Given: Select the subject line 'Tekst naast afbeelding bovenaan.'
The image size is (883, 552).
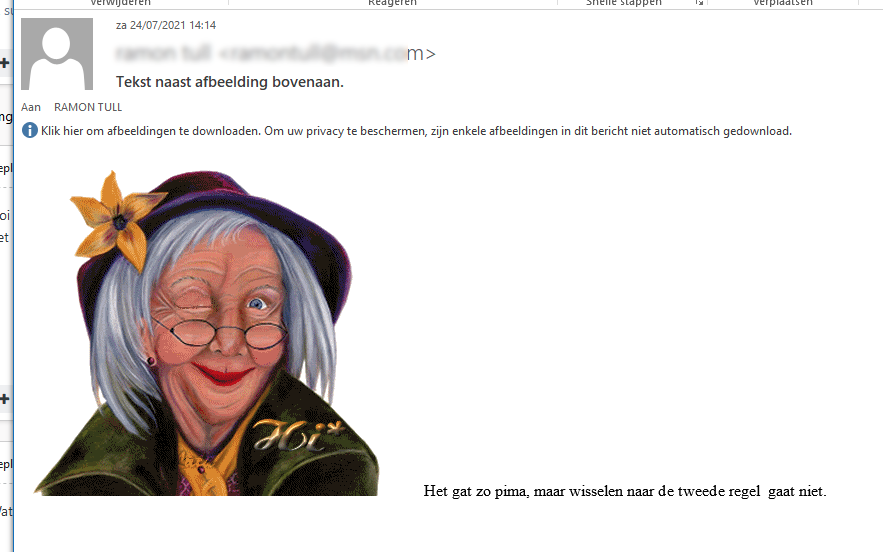Looking at the screenshot, I should tap(230, 82).
